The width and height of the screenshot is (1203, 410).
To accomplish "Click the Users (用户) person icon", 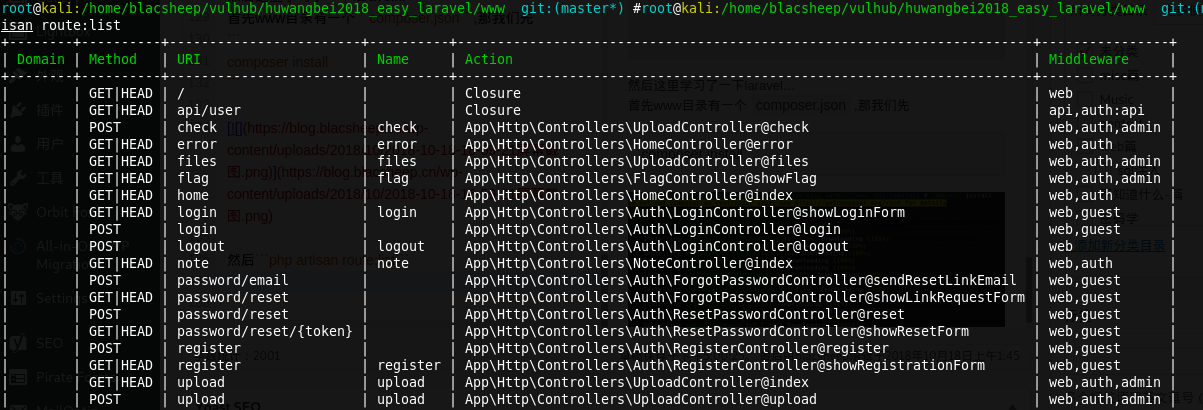I will coord(19,144).
